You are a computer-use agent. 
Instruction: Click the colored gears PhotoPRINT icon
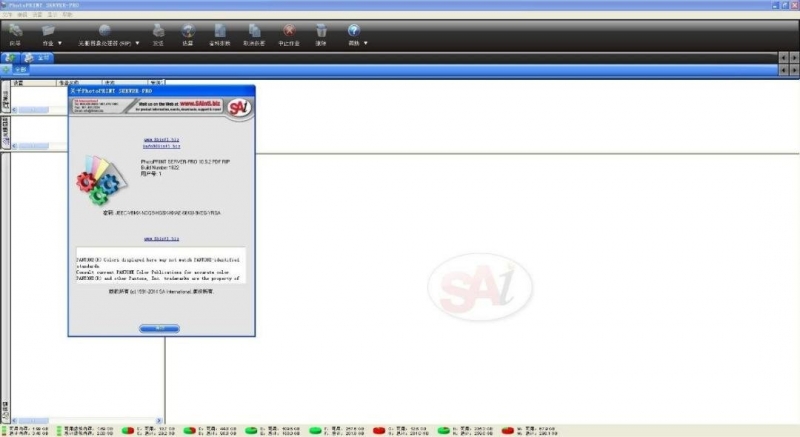[101, 180]
